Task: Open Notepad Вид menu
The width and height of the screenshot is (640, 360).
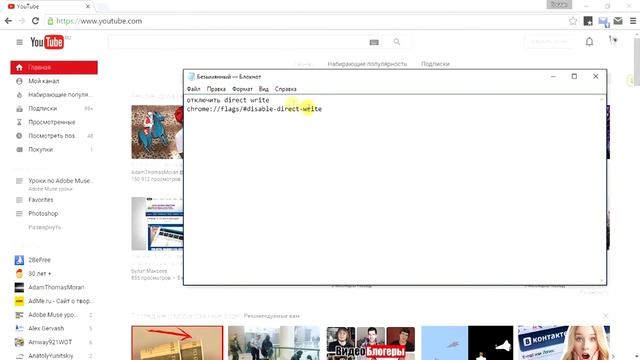Action: (x=264, y=89)
